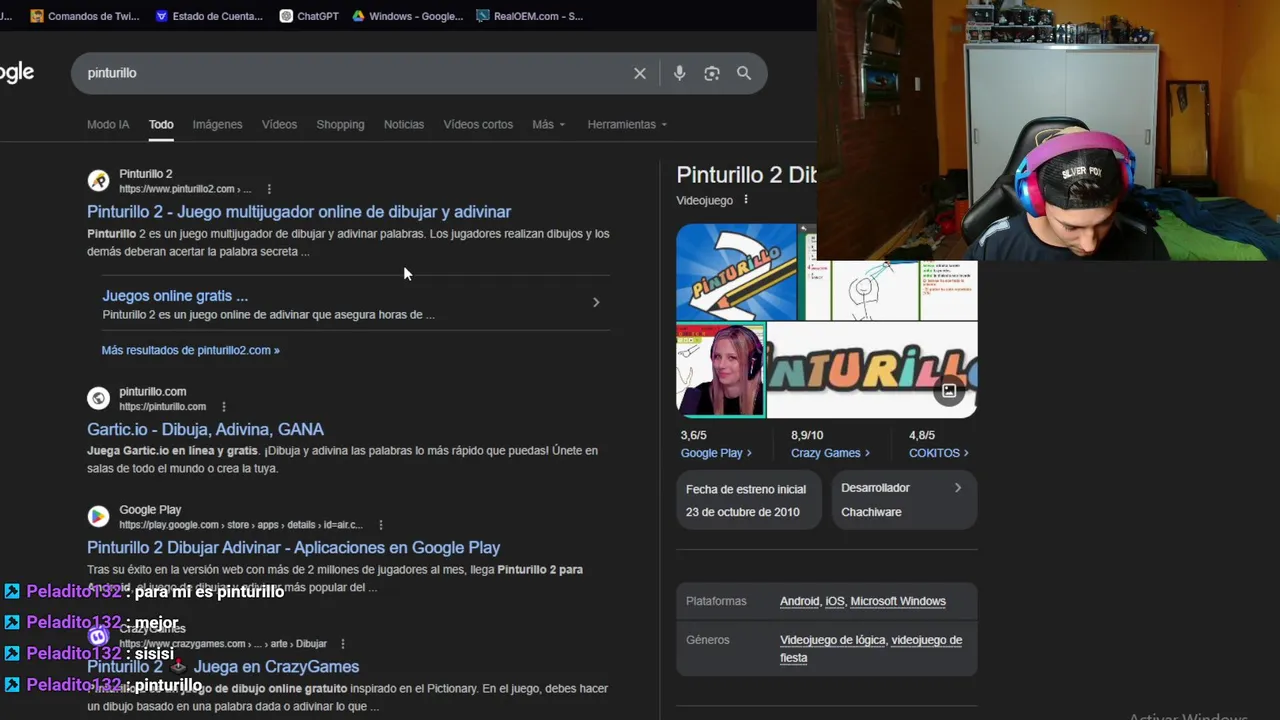Open the Google logo home link
Image resolution: width=1280 pixels, height=720 pixels.
pyautogui.click(x=17, y=73)
